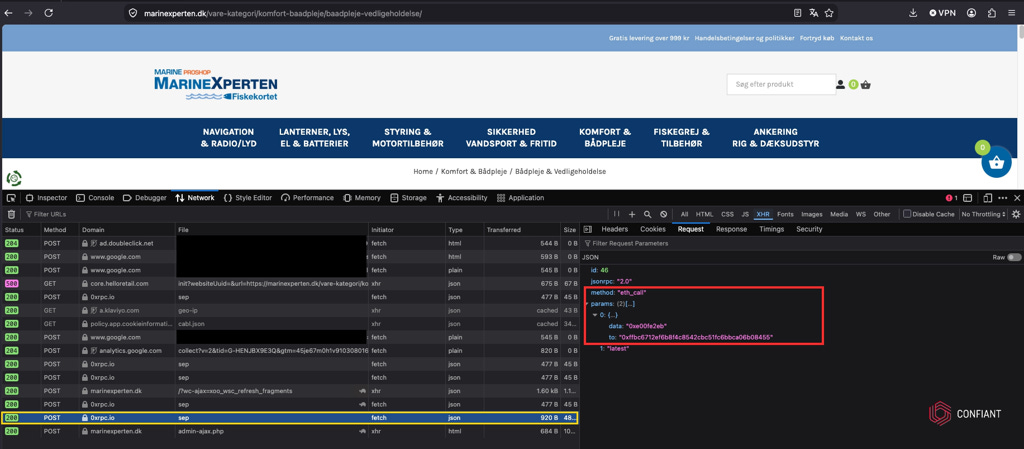Switch to the Inspector tab
The height and width of the screenshot is (449, 1024).
[46, 198]
